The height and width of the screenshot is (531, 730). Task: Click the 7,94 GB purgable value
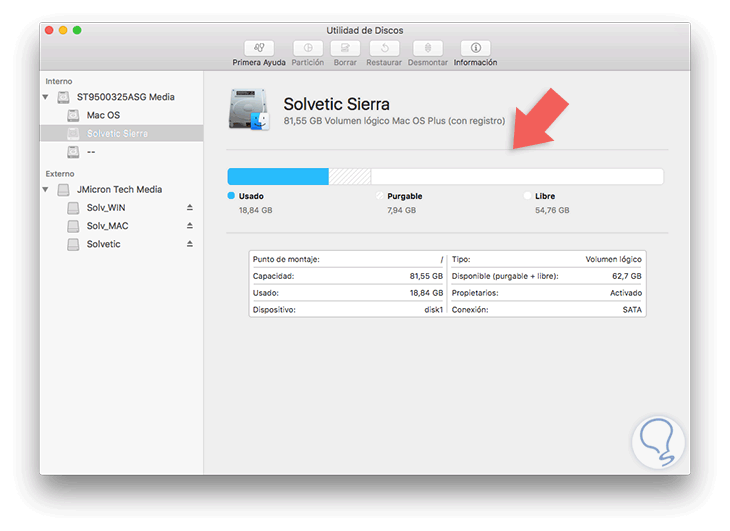[x=401, y=210]
